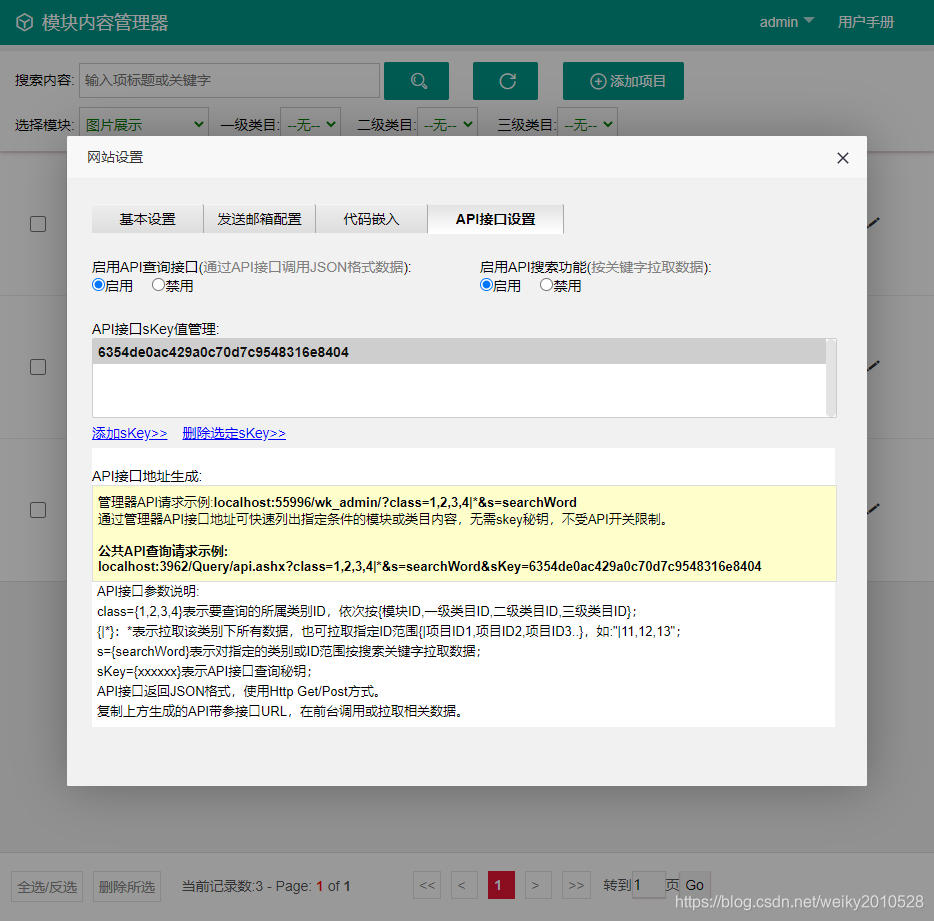Go to next page with > button
Image resolution: width=934 pixels, height=921 pixels.
click(x=538, y=885)
